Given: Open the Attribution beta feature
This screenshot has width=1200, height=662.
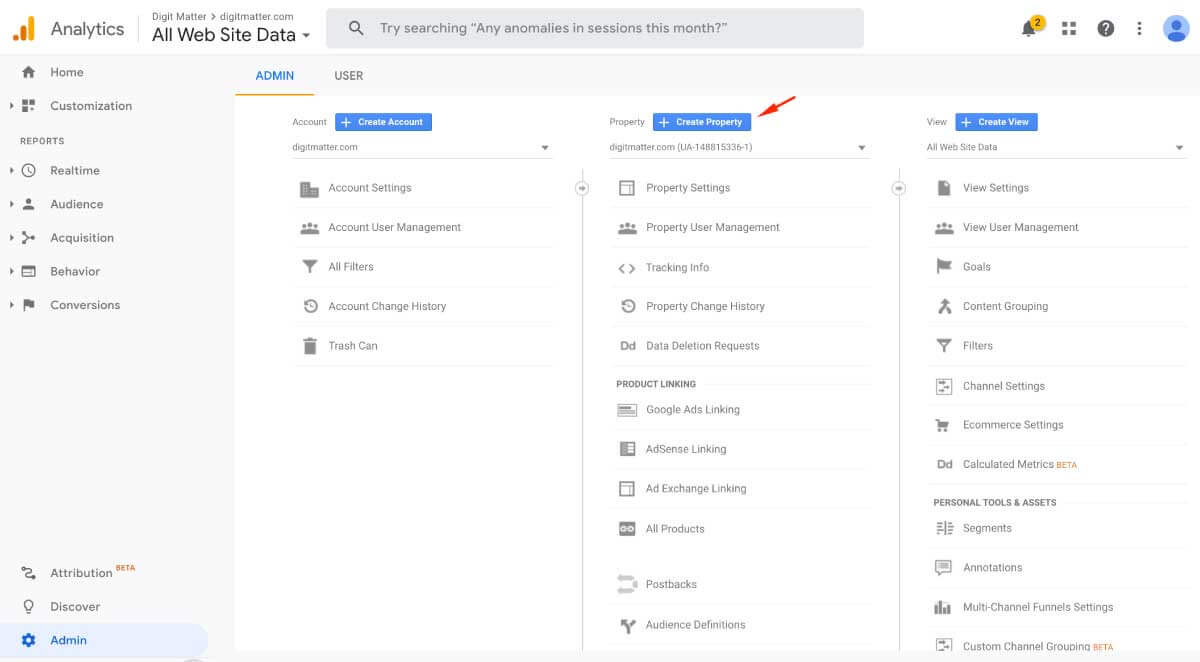Looking at the screenshot, I should point(81,572).
